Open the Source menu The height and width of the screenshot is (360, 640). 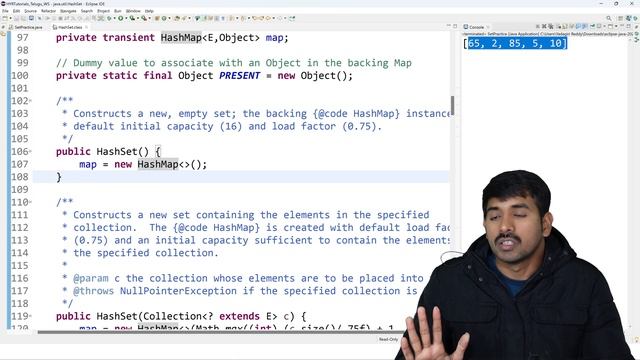(31, 11)
